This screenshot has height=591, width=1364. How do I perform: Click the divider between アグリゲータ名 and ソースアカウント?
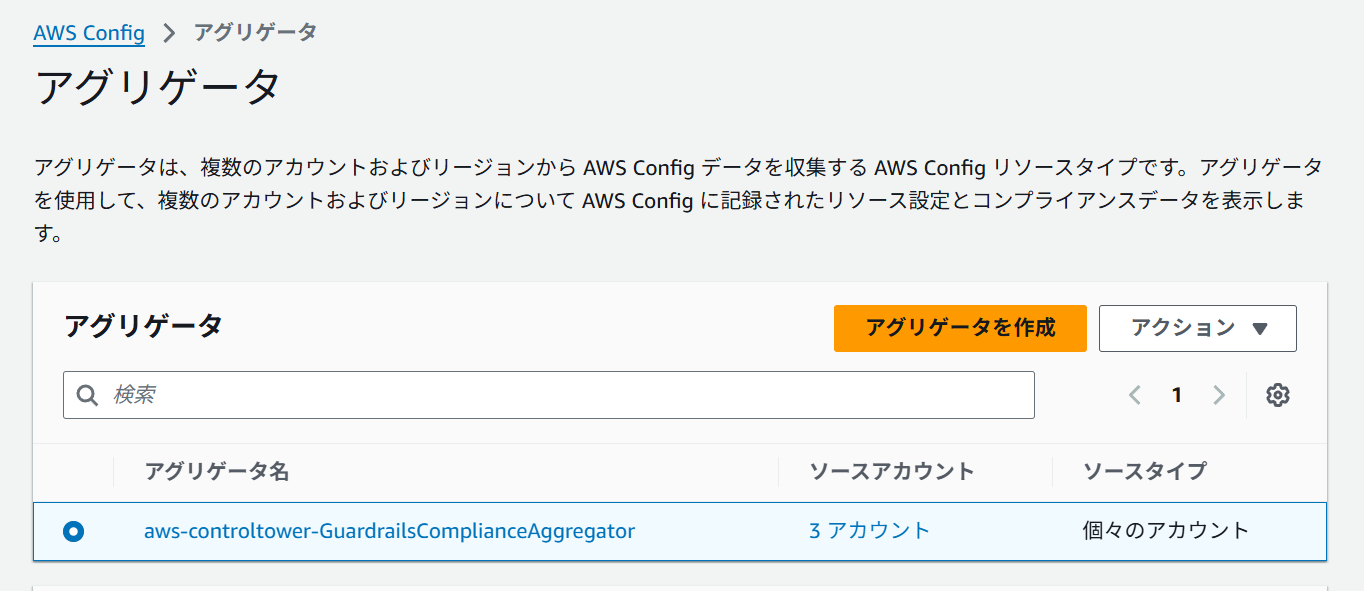[x=778, y=471]
